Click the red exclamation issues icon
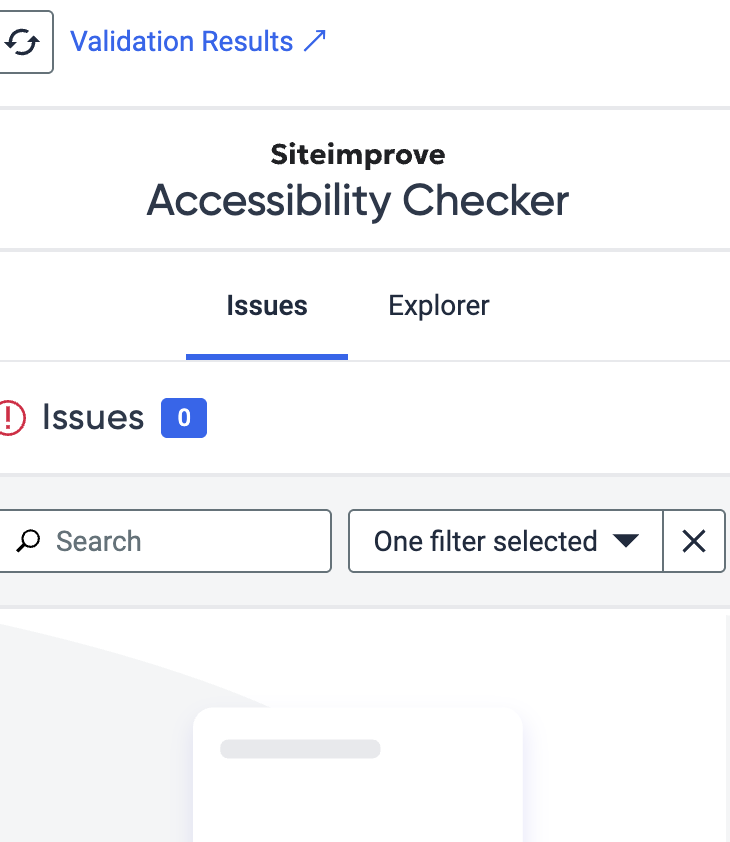Viewport: 730px width, 842px height. pos(12,418)
